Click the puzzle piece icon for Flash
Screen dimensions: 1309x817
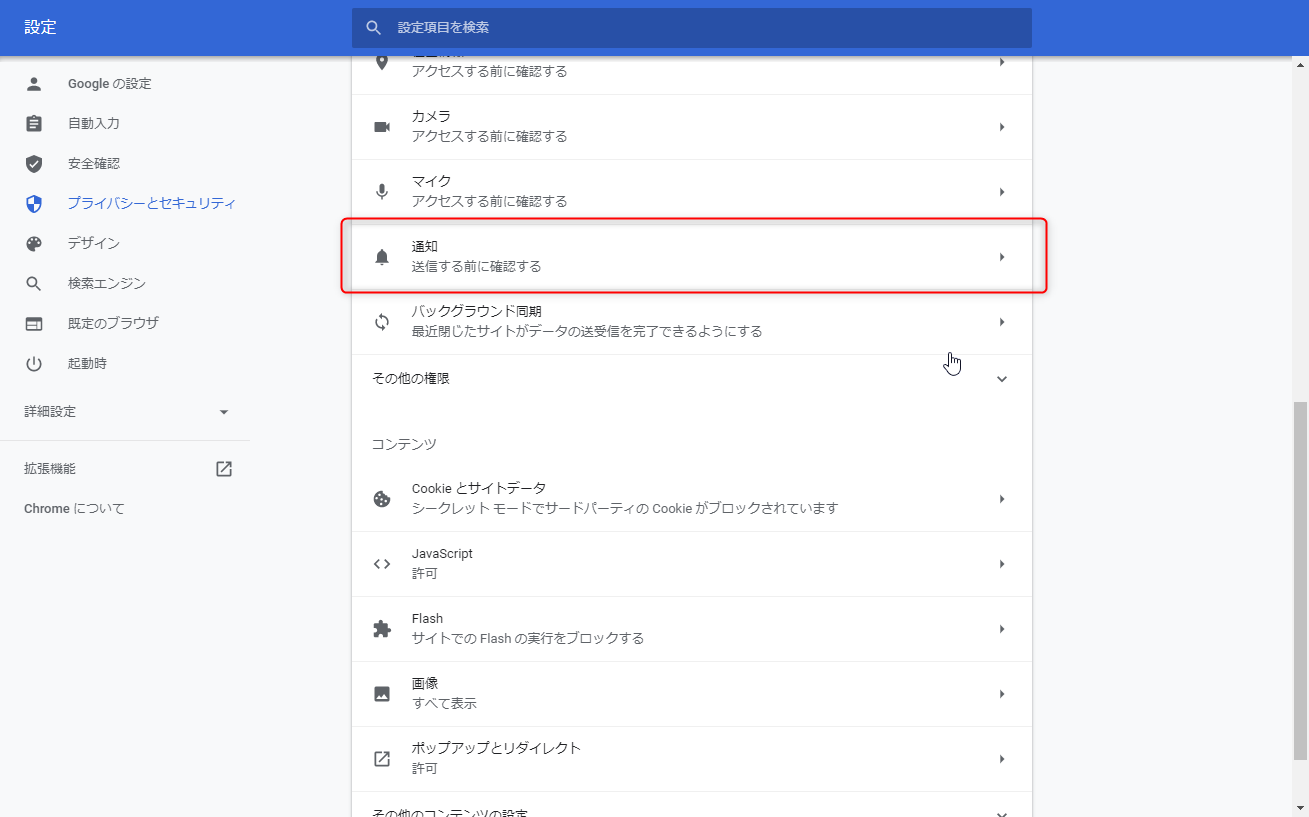click(382, 629)
